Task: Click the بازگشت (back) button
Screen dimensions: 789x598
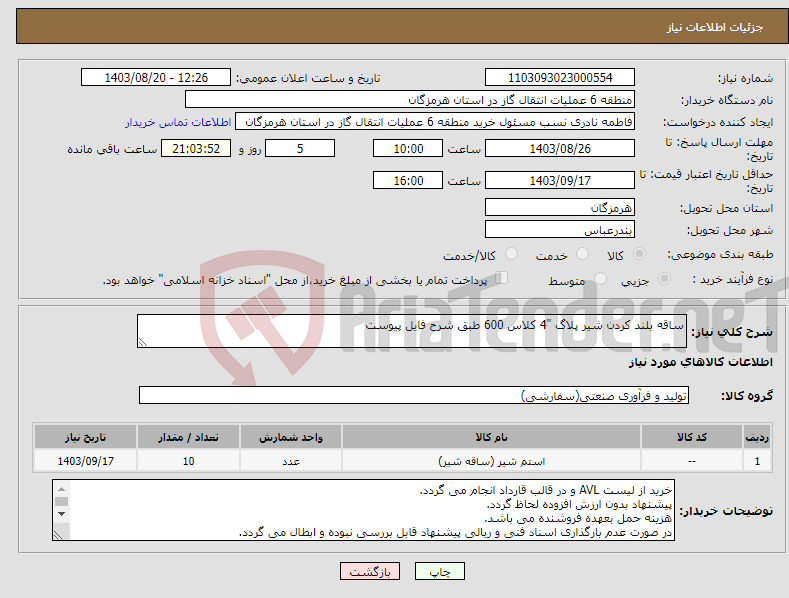Action: [x=370, y=571]
